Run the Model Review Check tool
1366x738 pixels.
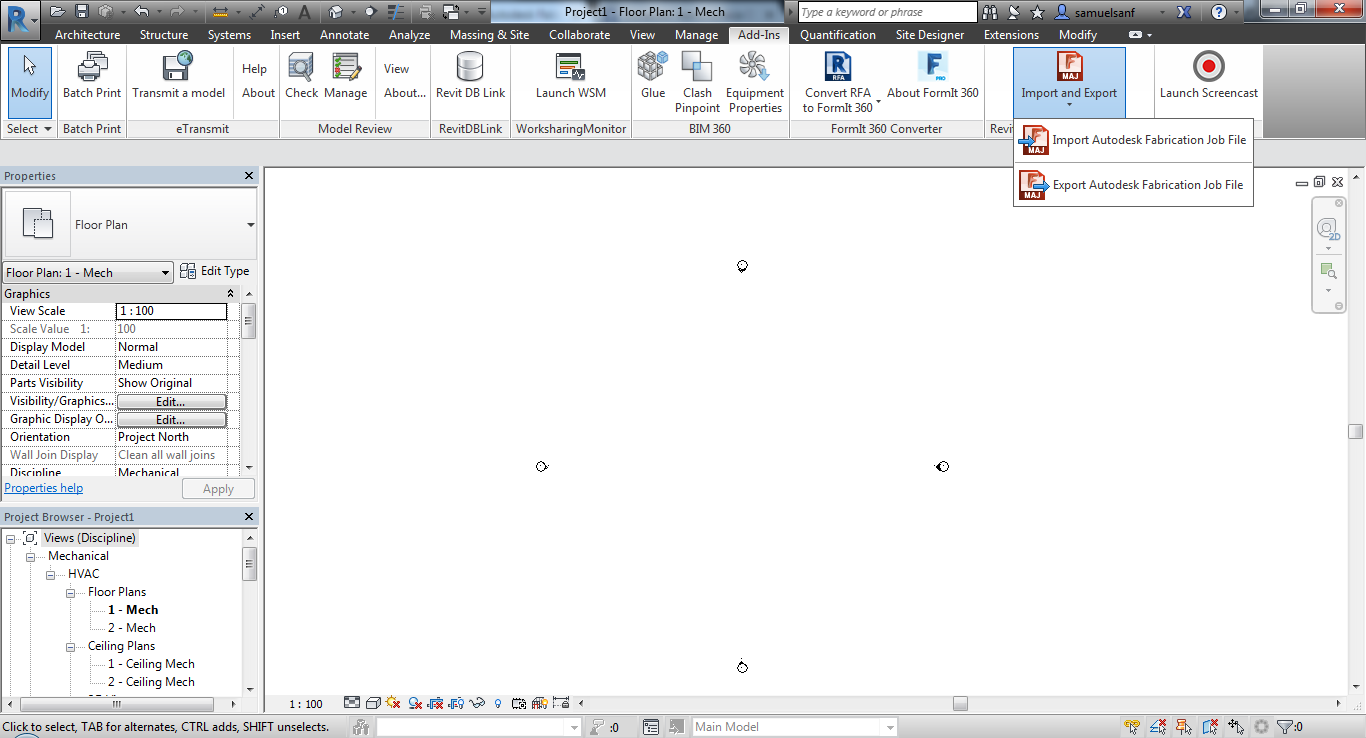tap(301, 76)
